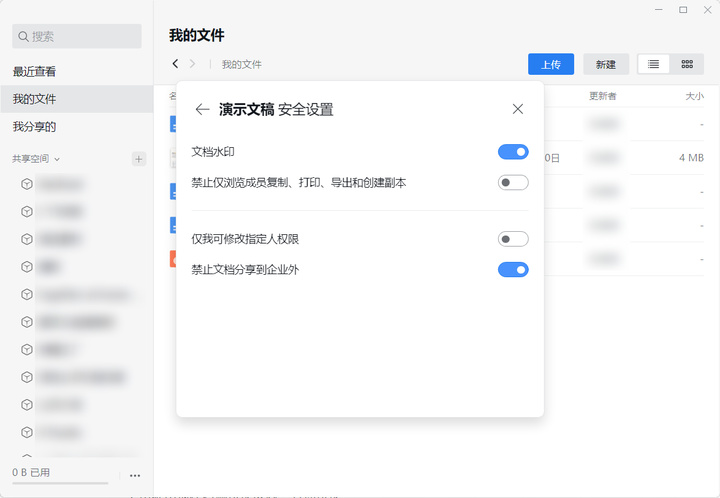Switch to grid view
The image size is (720, 498).
tap(687, 64)
